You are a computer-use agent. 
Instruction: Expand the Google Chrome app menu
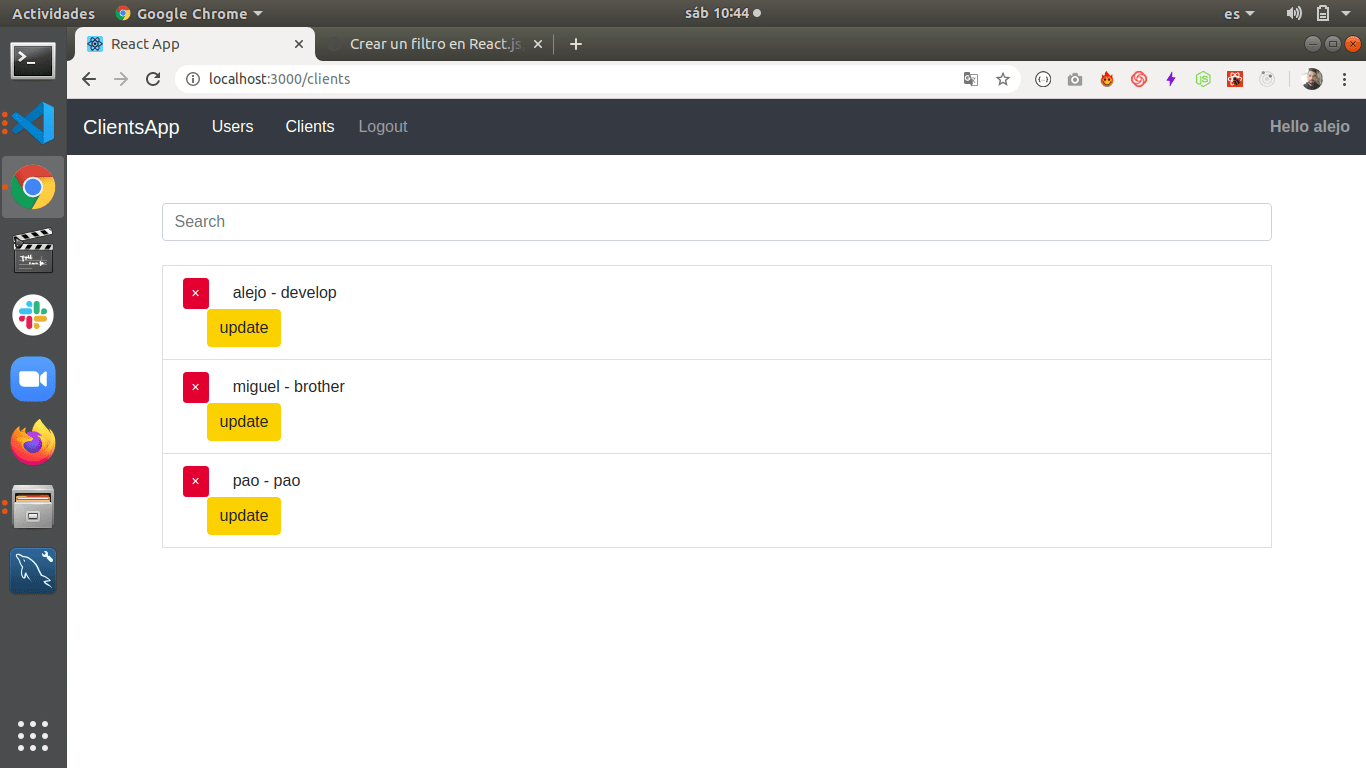pyautogui.click(x=190, y=14)
